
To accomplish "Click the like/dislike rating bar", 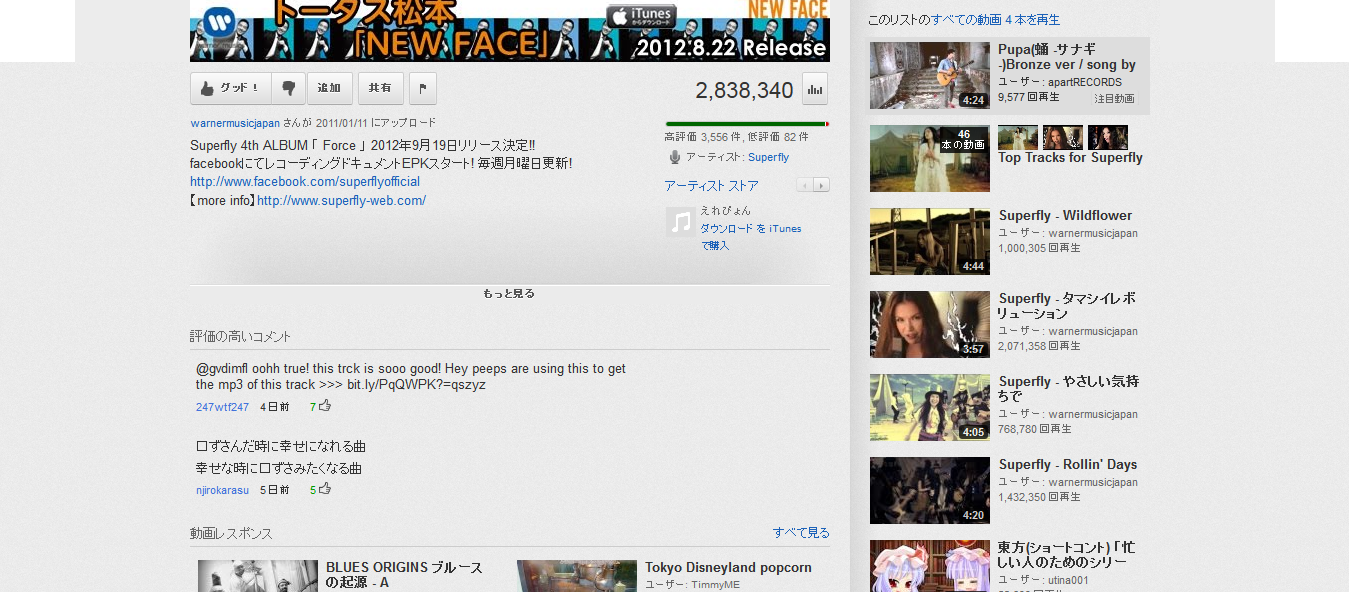I will coord(747,124).
